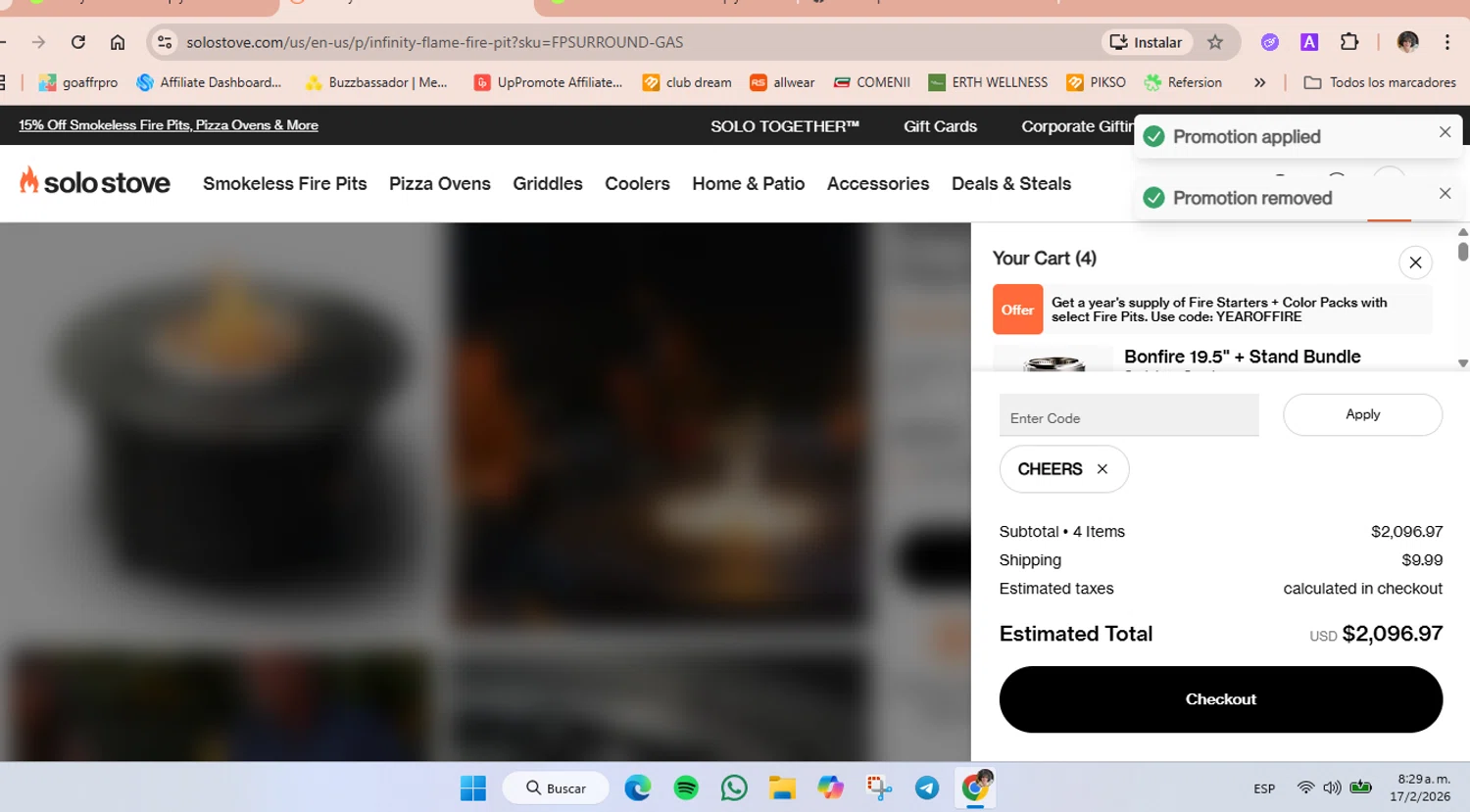Reload the page in Chrome
The image size is (1470, 812).
click(78, 42)
